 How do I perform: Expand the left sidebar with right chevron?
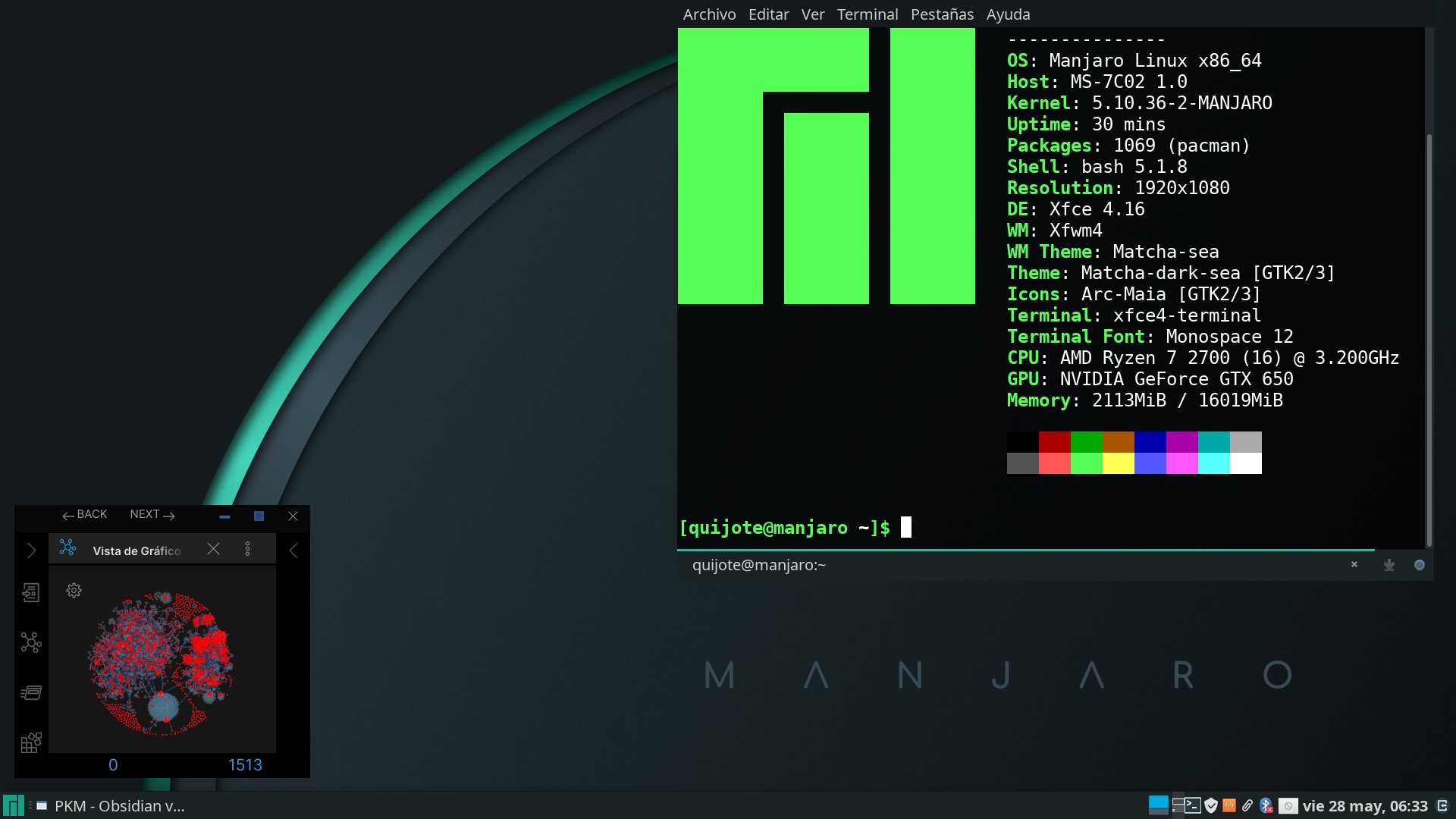tap(31, 551)
